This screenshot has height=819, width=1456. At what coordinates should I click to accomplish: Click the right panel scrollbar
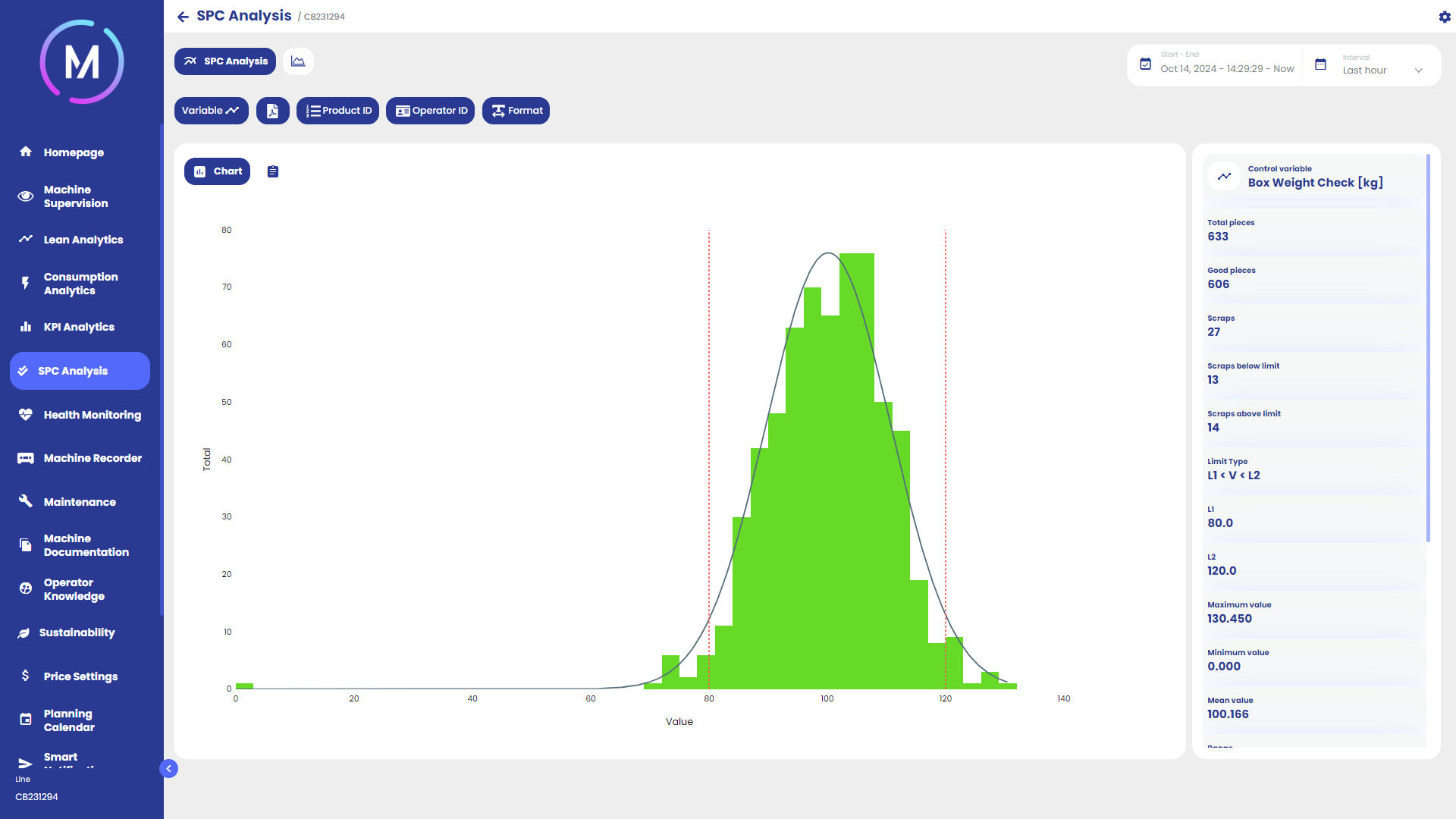click(1428, 349)
